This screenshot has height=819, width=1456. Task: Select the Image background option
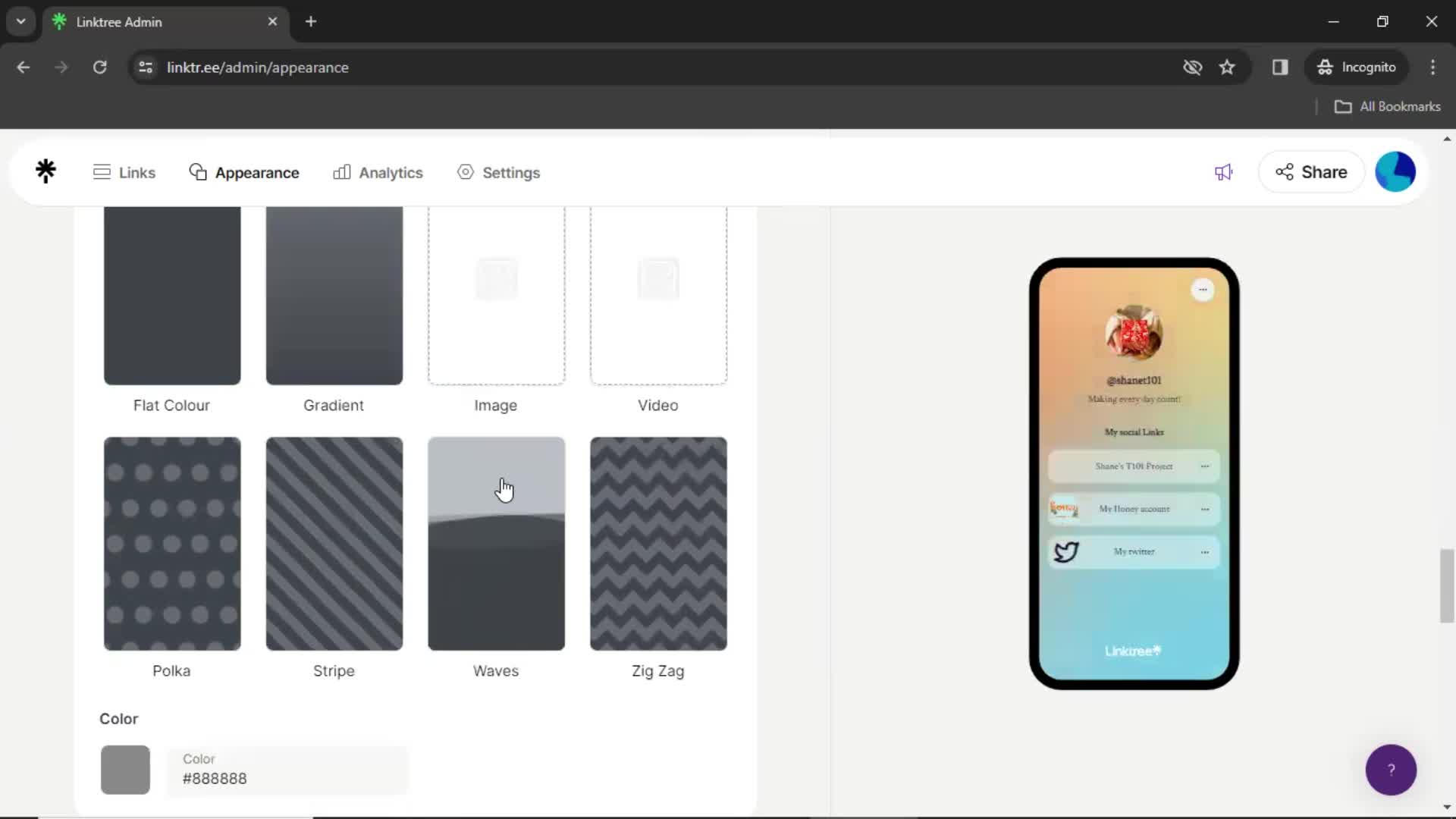496,296
